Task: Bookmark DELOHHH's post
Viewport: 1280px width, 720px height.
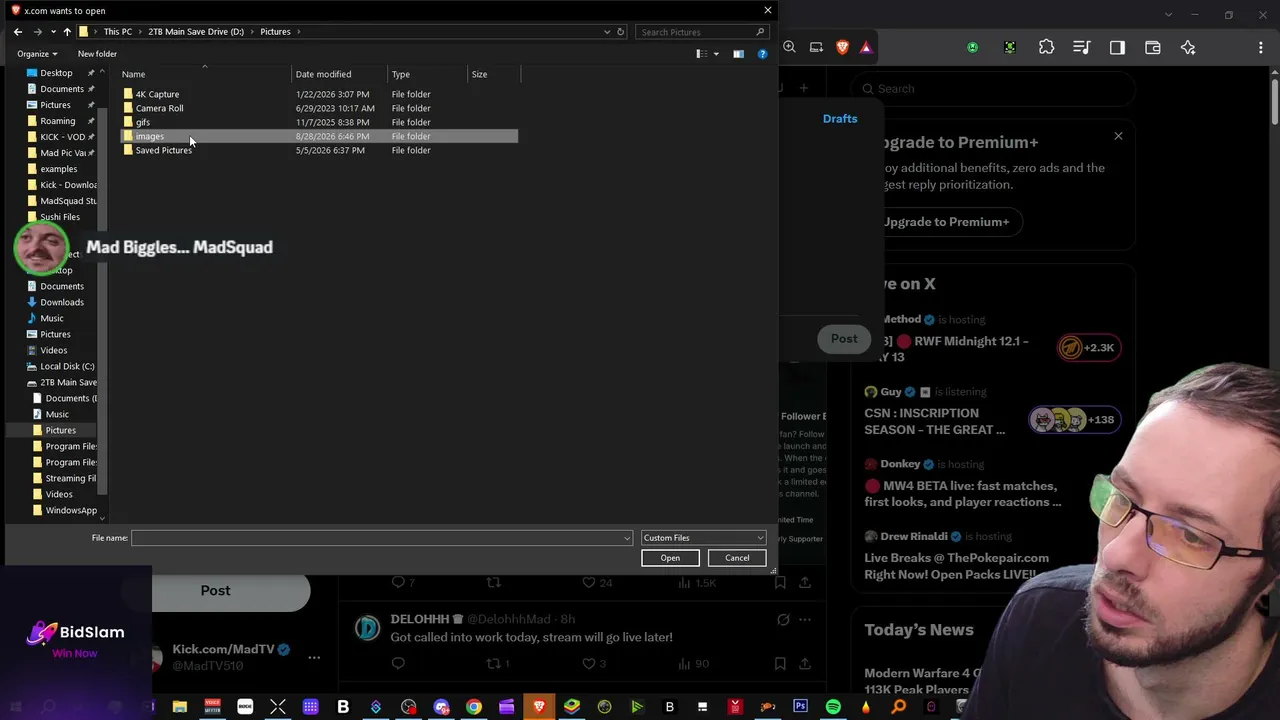Action: click(780, 663)
